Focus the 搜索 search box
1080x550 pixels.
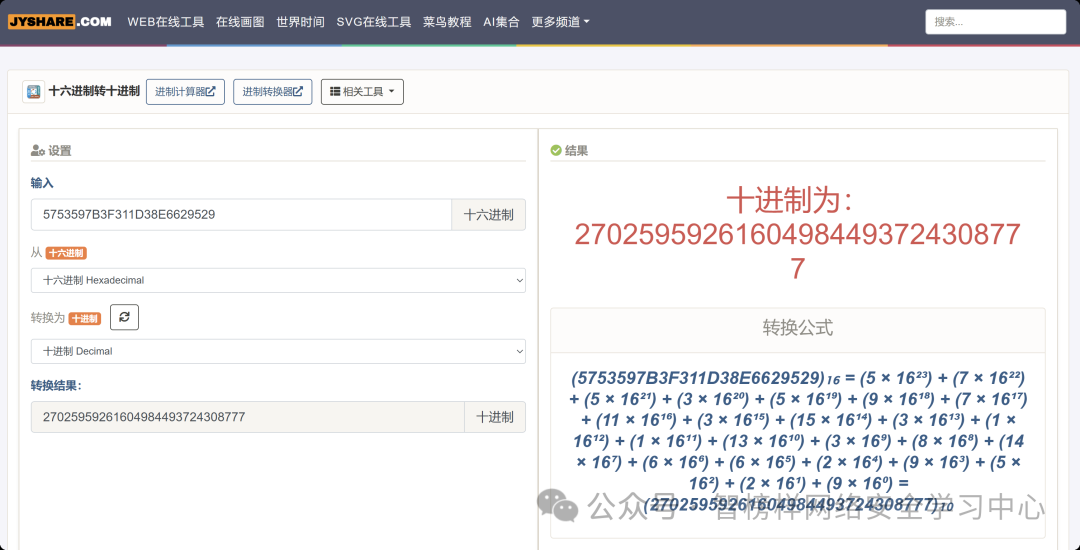click(995, 21)
